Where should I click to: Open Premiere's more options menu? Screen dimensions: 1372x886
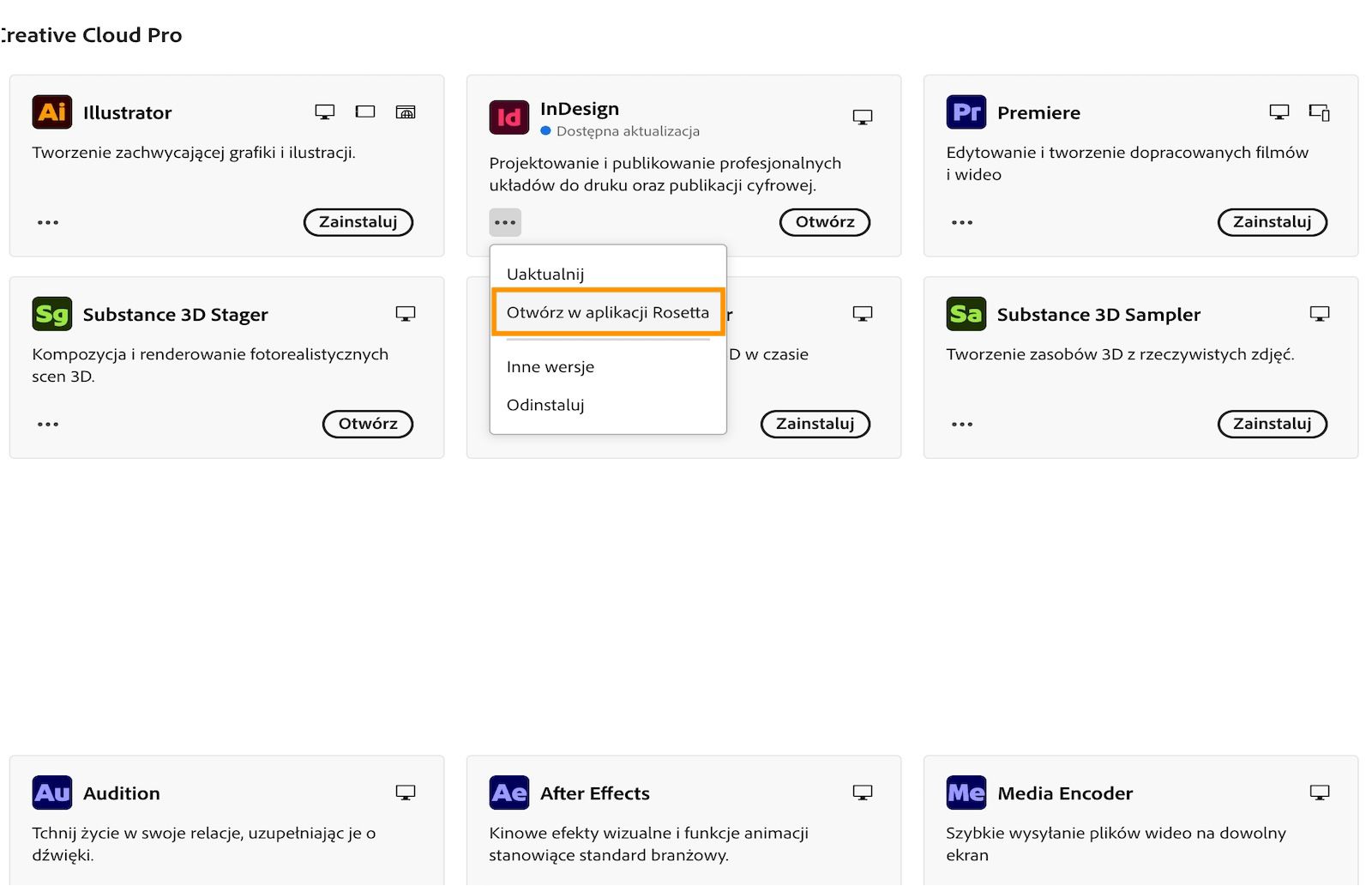click(962, 222)
